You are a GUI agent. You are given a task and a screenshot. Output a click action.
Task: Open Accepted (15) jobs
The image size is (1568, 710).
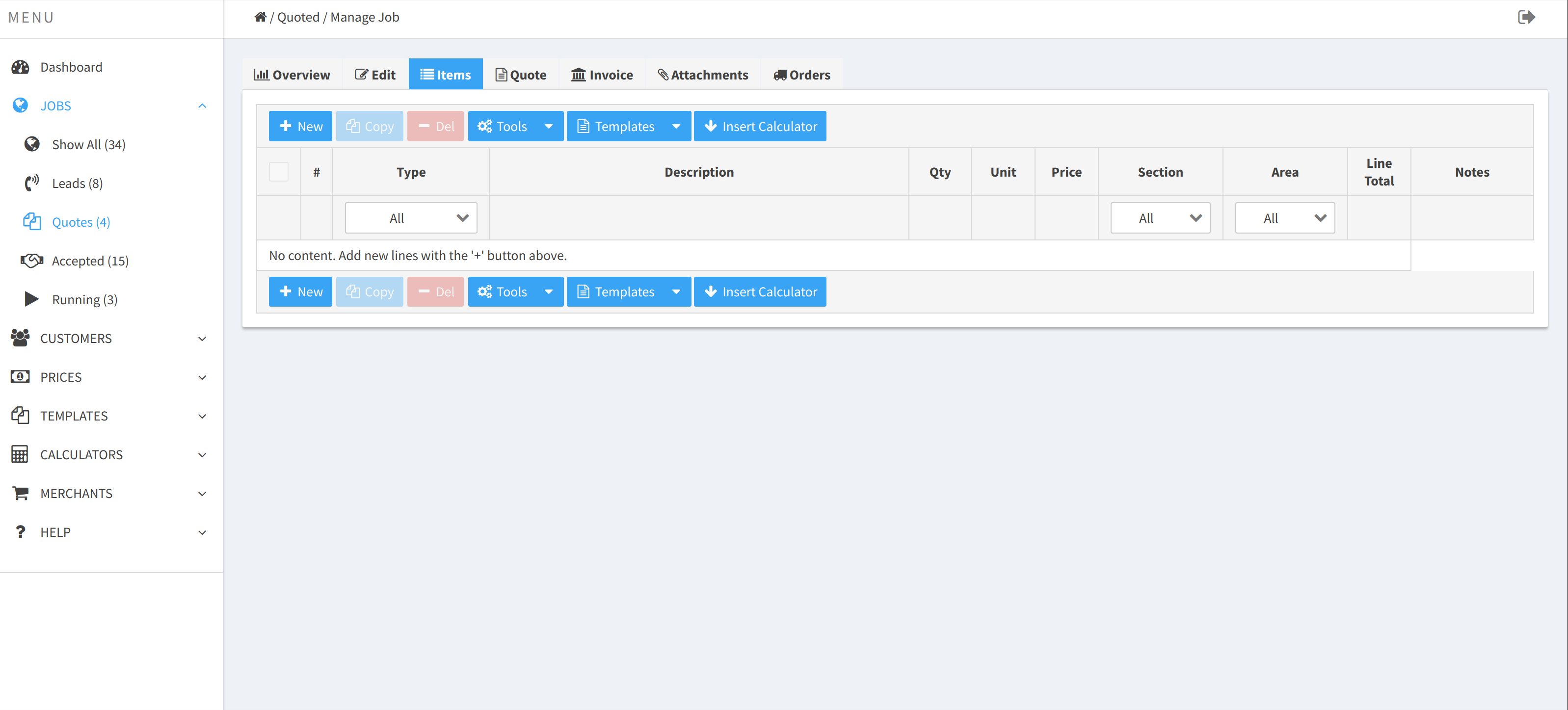point(90,261)
